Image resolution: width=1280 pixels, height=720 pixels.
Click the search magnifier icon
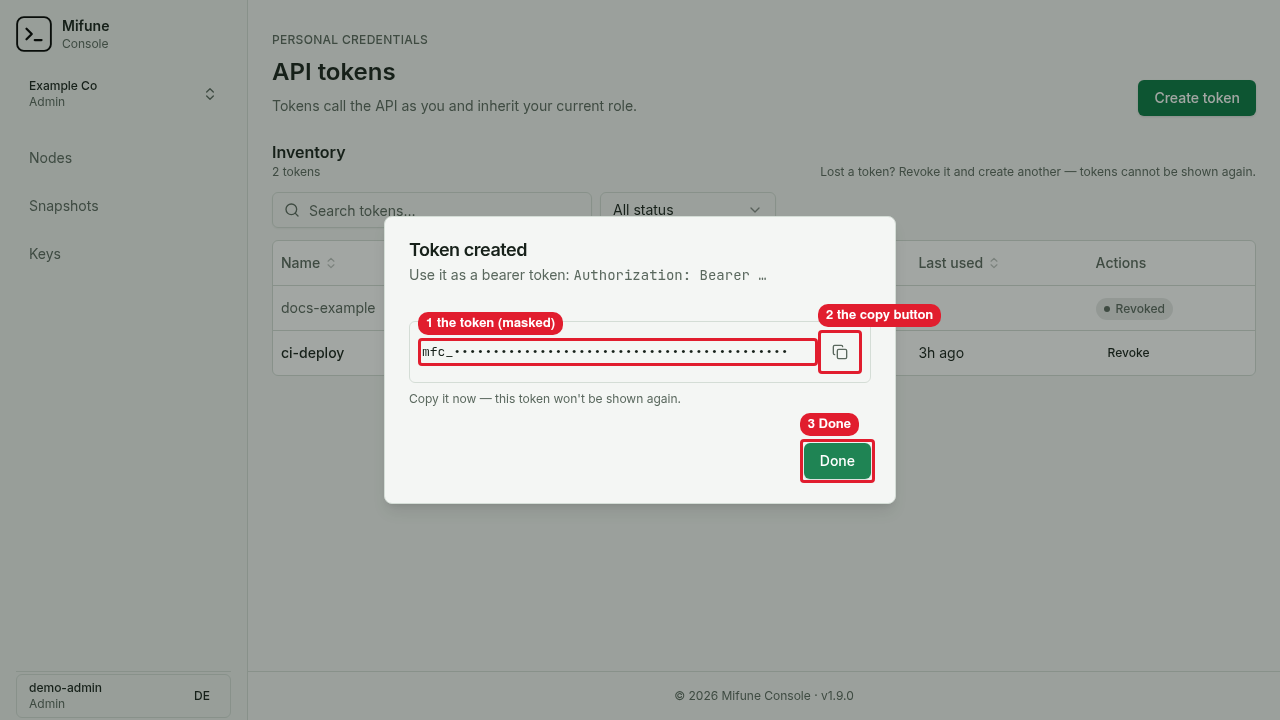tap(292, 210)
